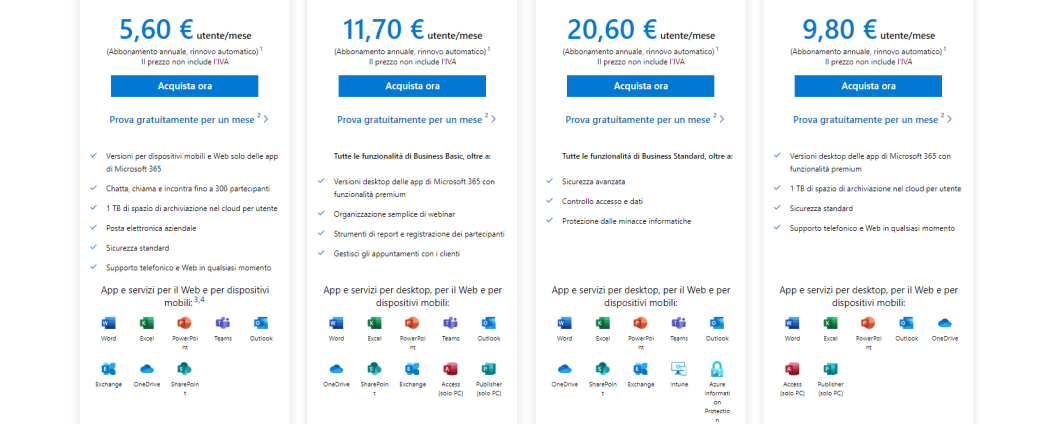Click the PowerPoint icon in the 20,60 € plan

click(x=641, y=323)
